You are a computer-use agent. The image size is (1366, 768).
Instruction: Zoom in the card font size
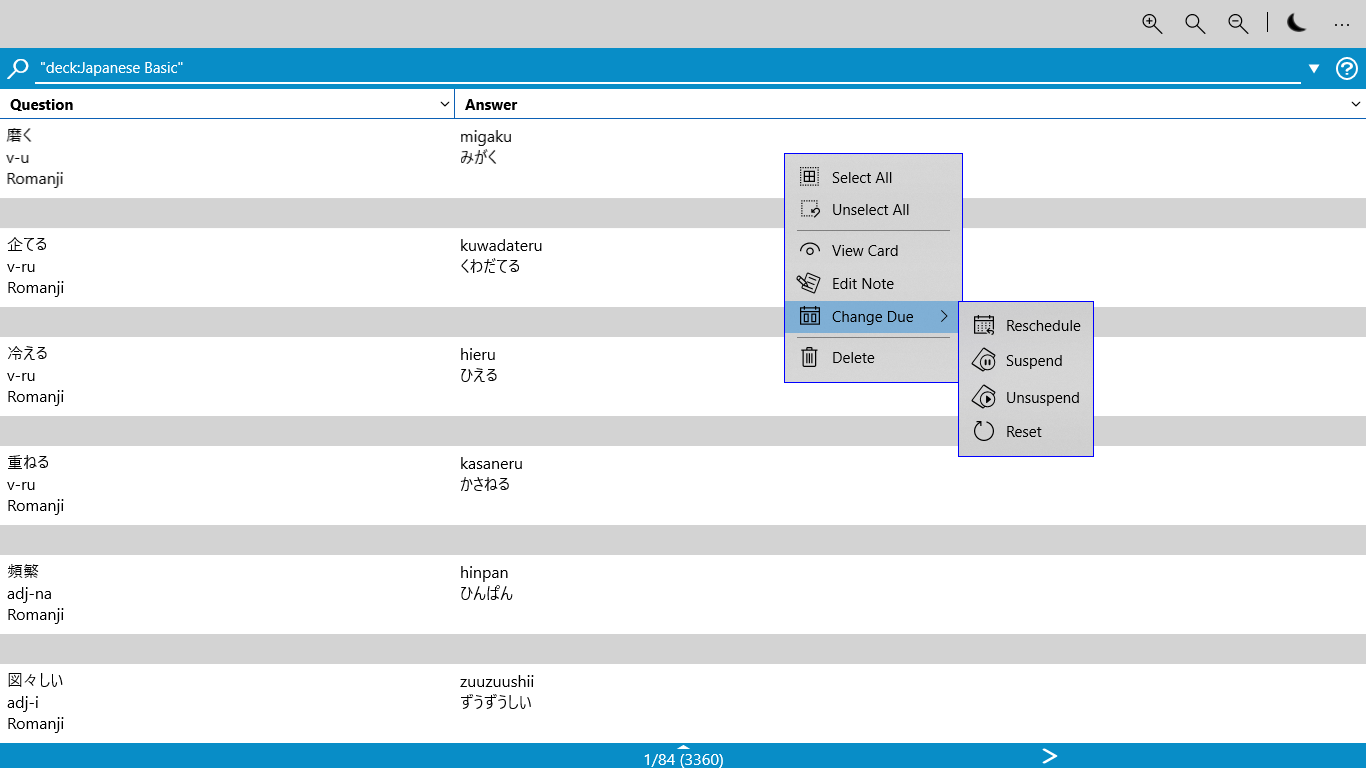[x=1151, y=23]
